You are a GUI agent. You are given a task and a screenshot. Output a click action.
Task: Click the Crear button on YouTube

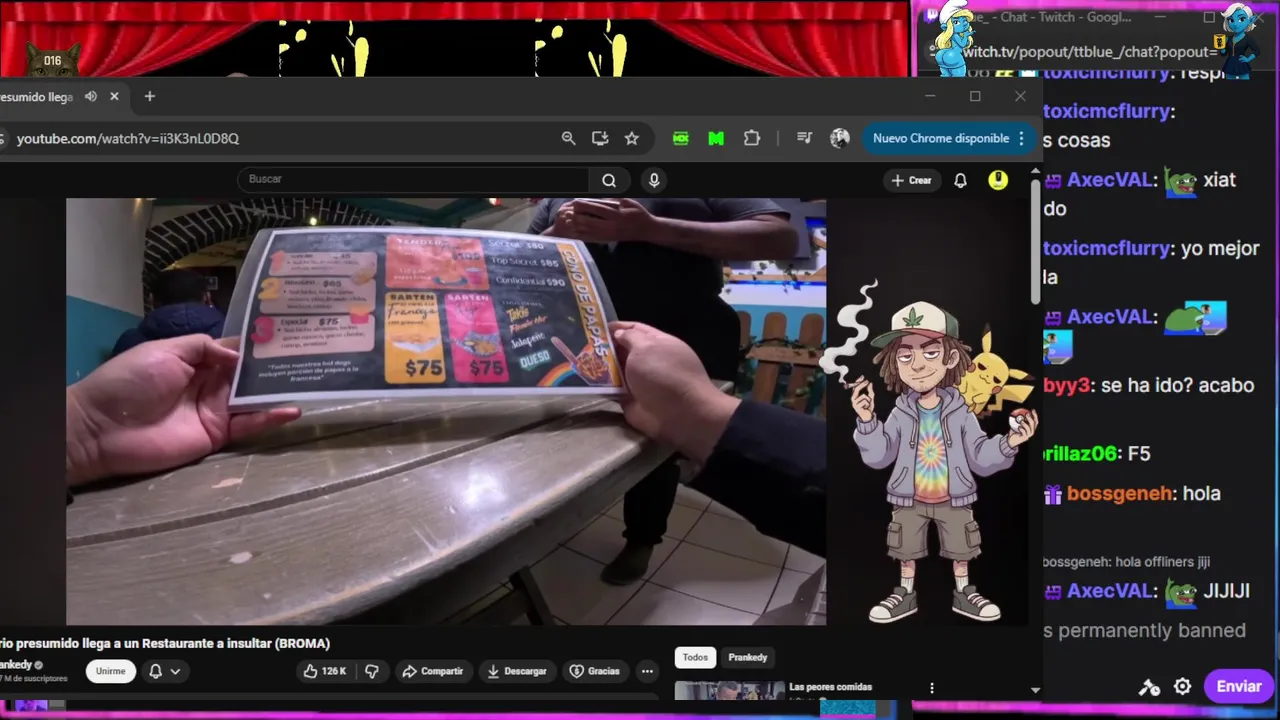911,180
